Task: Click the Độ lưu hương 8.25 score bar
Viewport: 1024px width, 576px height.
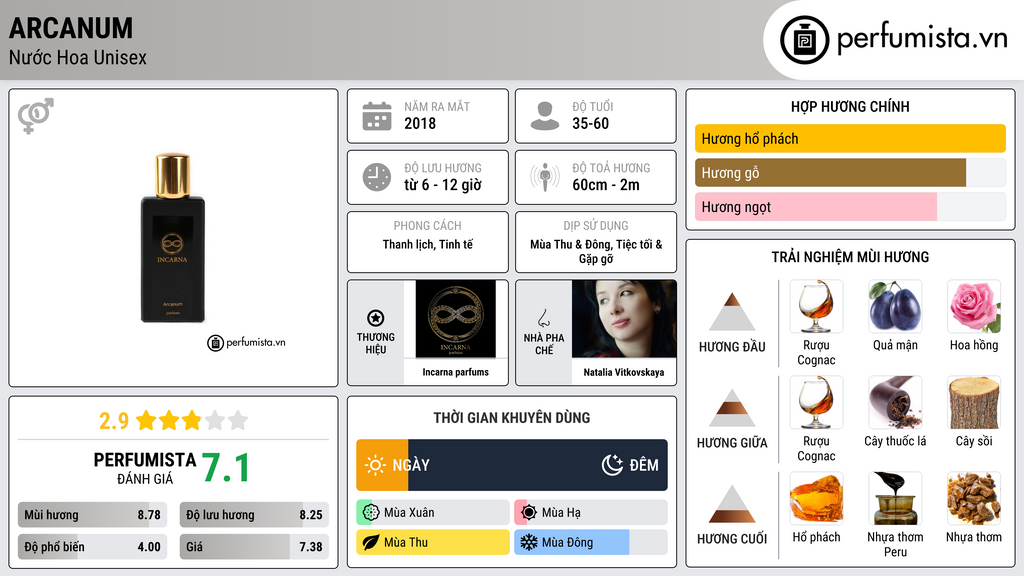Action: pyautogui.click(x=254, y=515)
